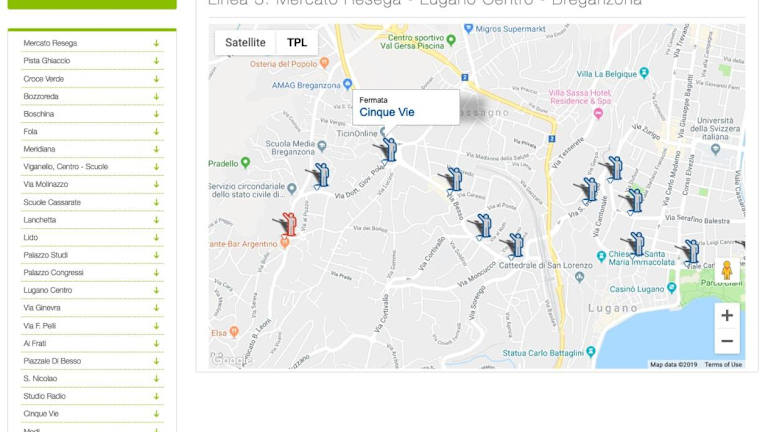Zoom in the map with plus button

pos(727,316)
